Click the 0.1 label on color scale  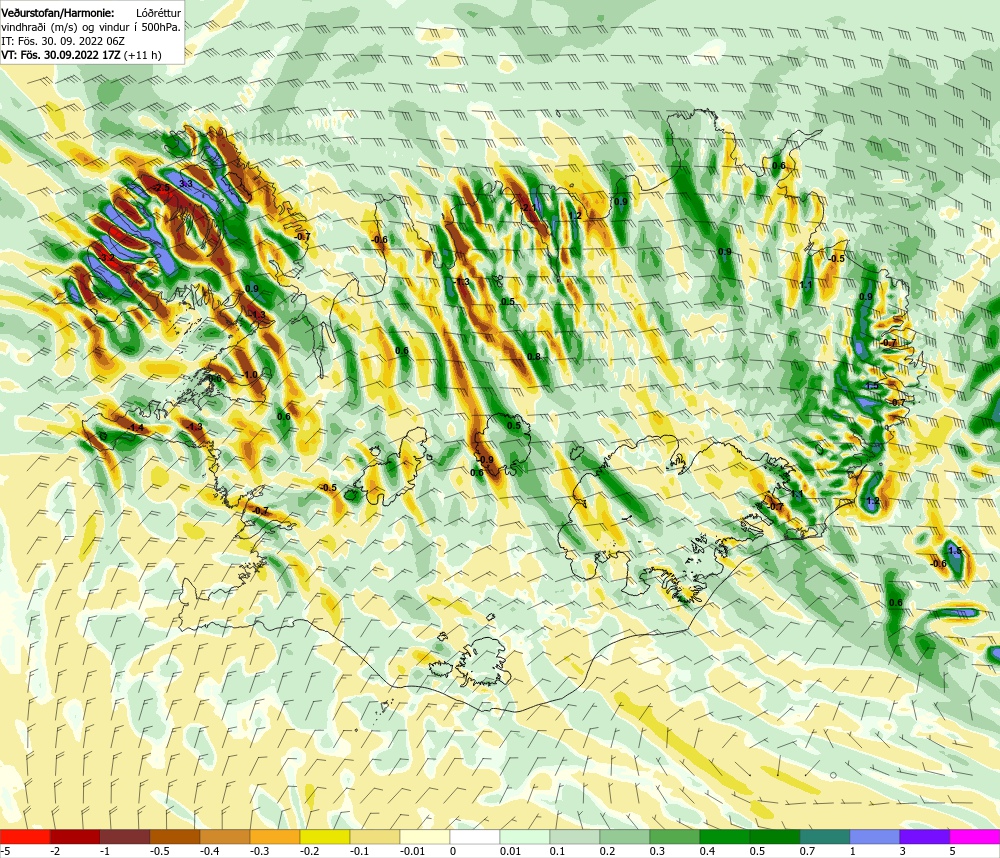pos(557,851)
